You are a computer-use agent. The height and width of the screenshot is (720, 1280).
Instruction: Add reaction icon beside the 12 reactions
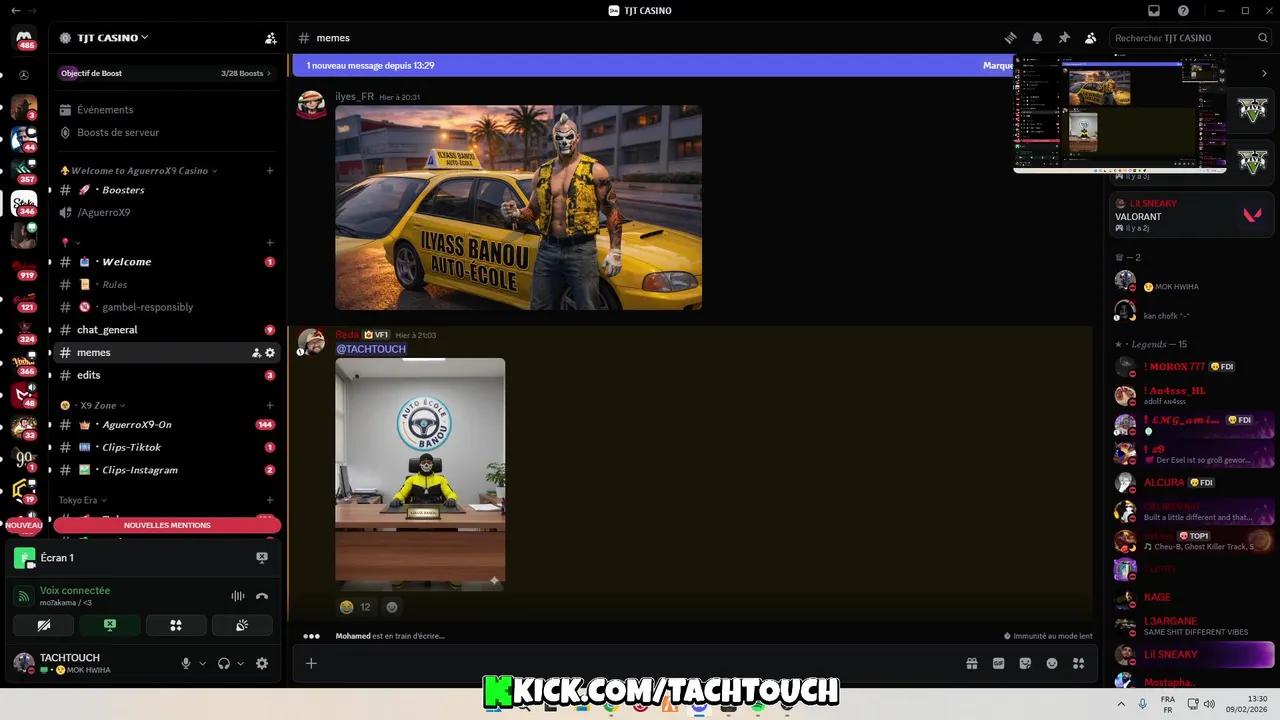[x=392, y=607]
